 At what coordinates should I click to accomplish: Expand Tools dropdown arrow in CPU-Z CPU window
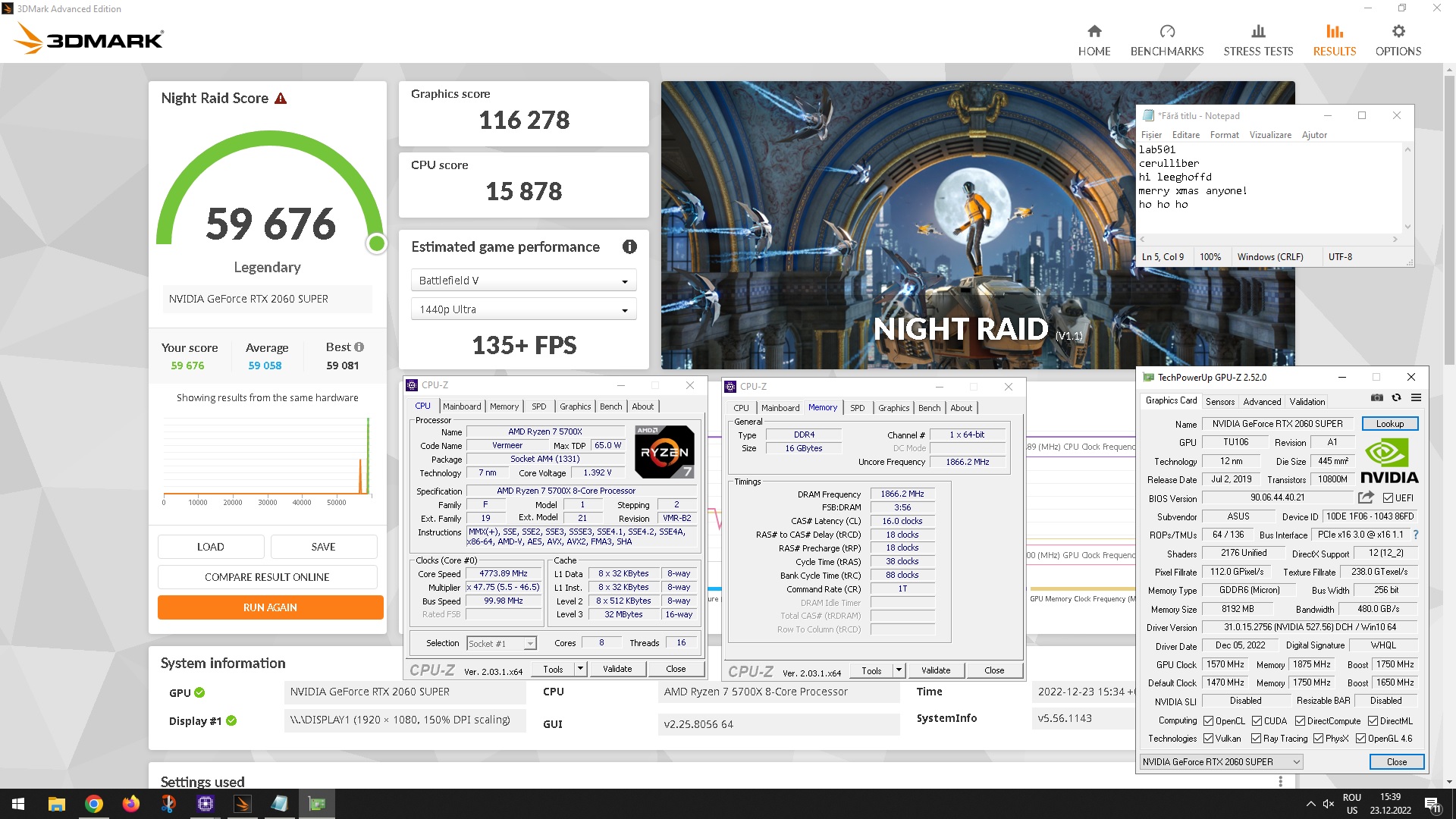580,669
